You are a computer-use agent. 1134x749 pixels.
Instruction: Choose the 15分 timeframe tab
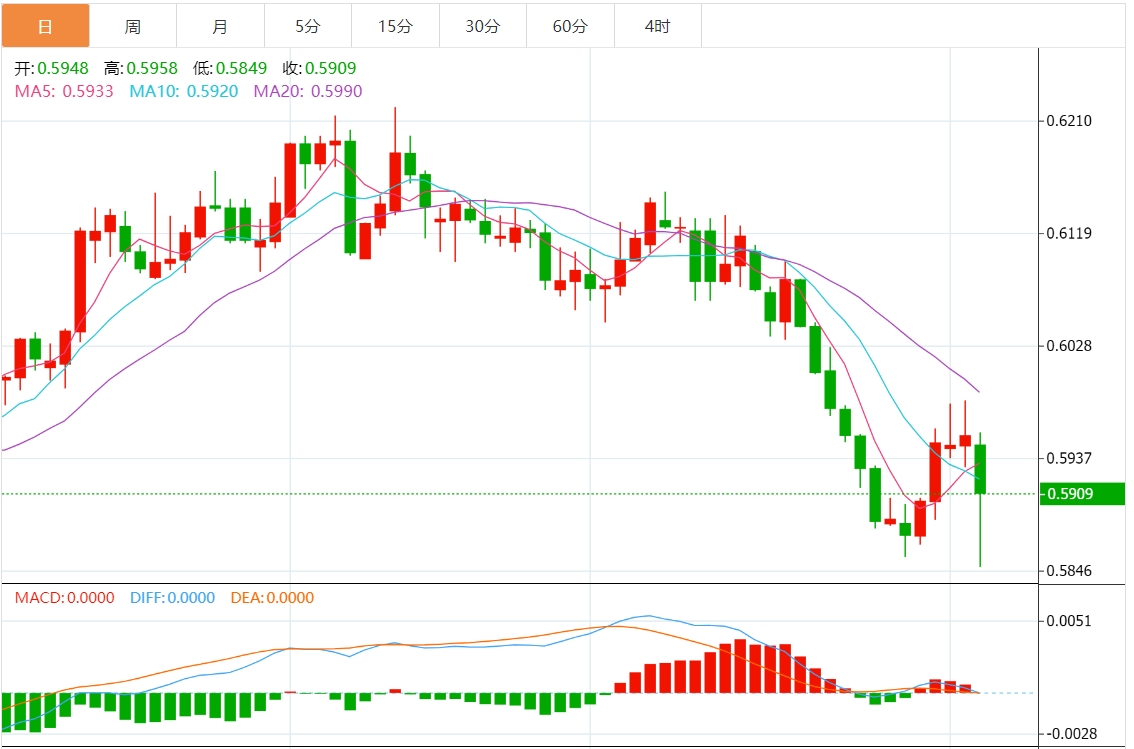395,26
